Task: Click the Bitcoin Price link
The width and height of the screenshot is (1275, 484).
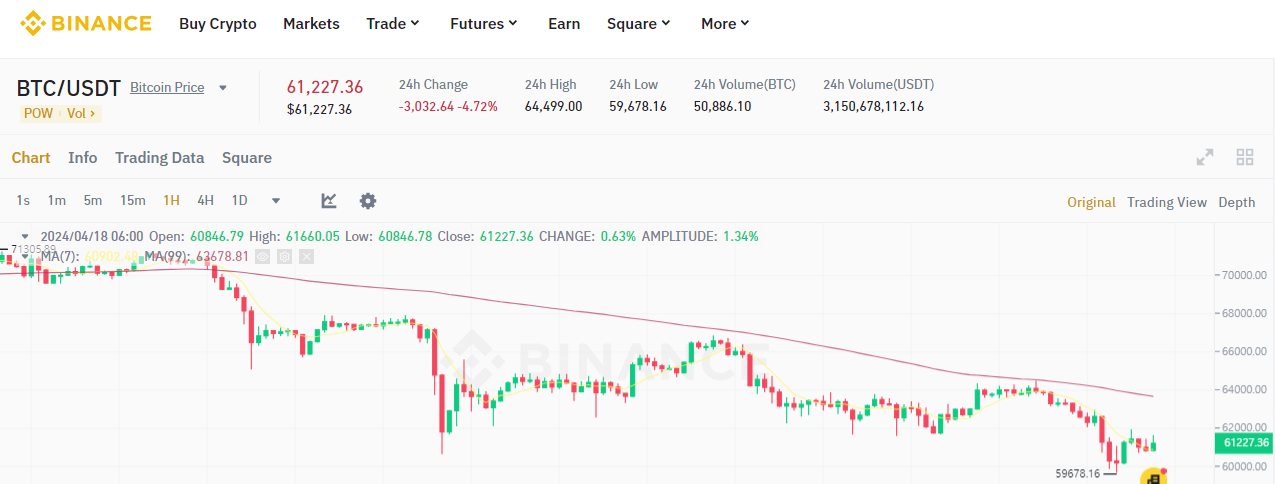Action: [167, 88]
